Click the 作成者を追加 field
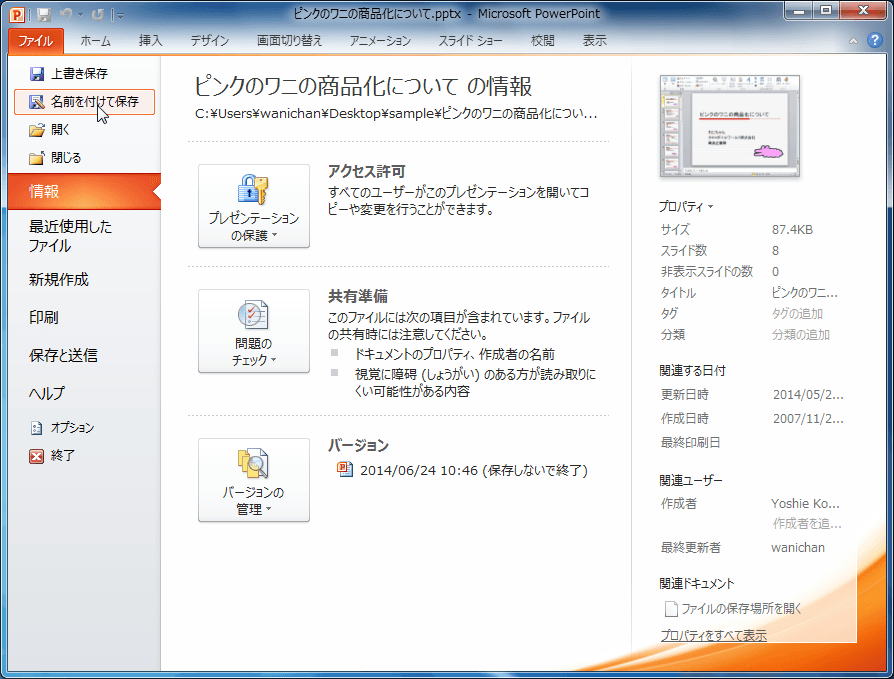This screenshot has width=894, height=679. (807, 523)
